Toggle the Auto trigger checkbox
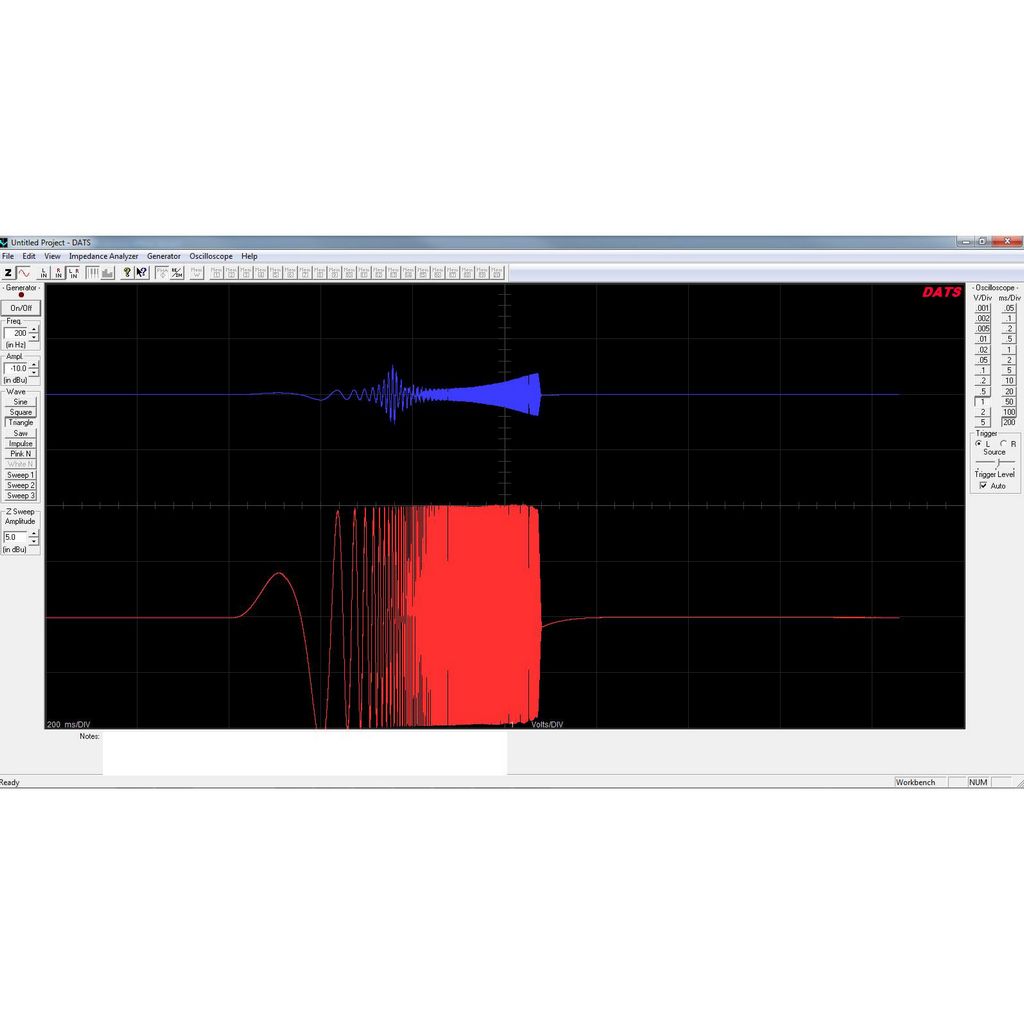This screenshot has height=1024, width=1024. pos(984,486)
